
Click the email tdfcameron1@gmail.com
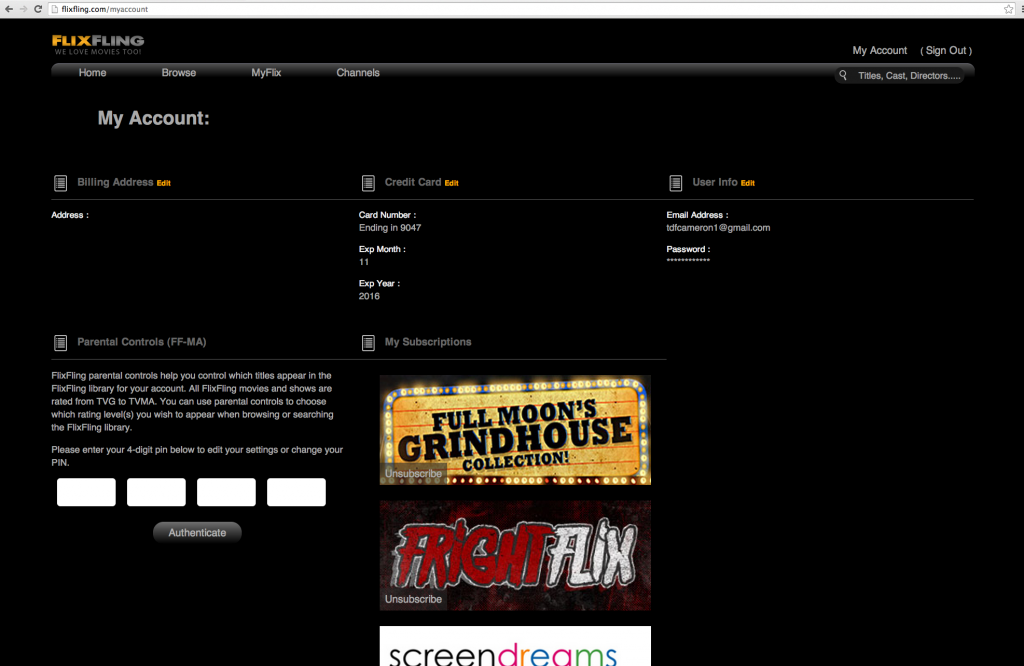point(718,228)
